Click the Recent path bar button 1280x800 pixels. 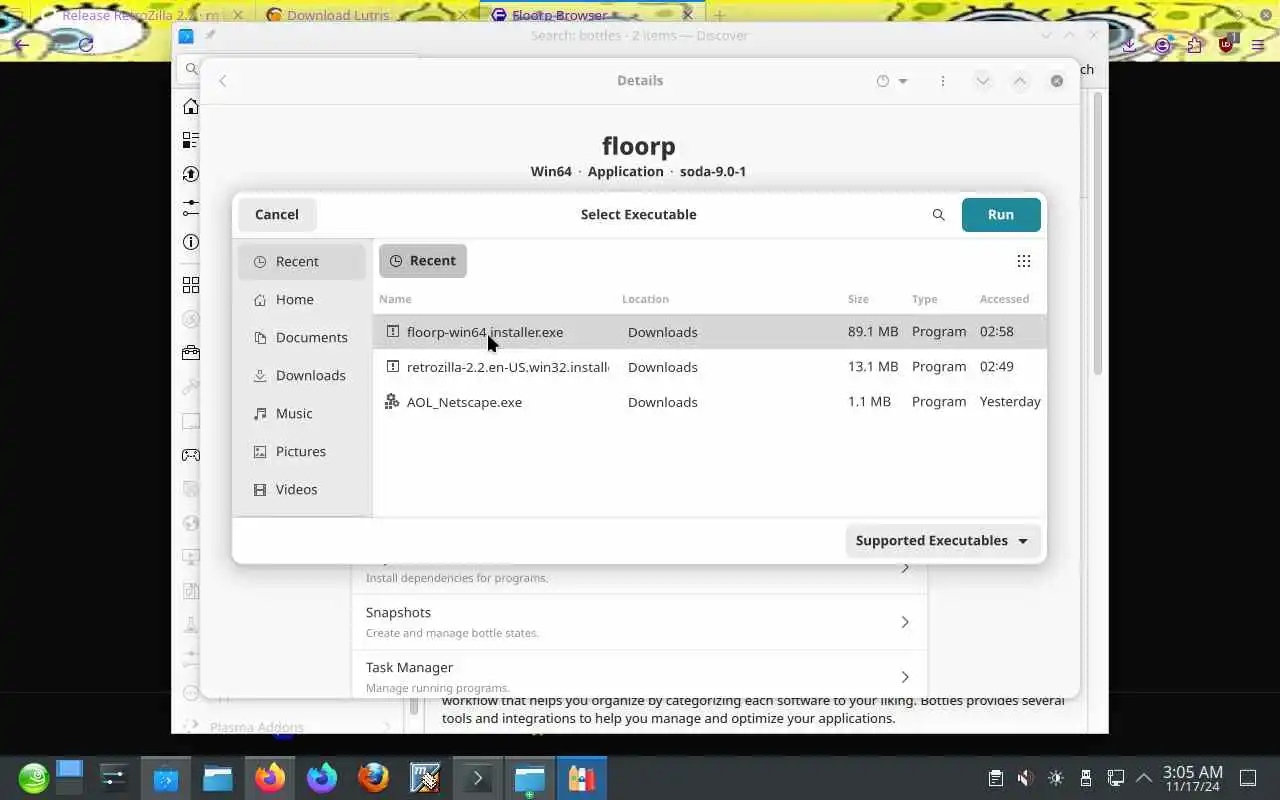tap(423, 261)
